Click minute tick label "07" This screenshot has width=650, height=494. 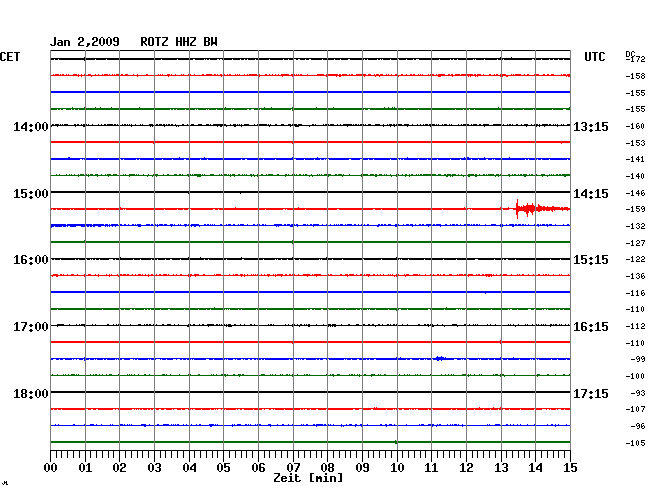coord(293,468)
